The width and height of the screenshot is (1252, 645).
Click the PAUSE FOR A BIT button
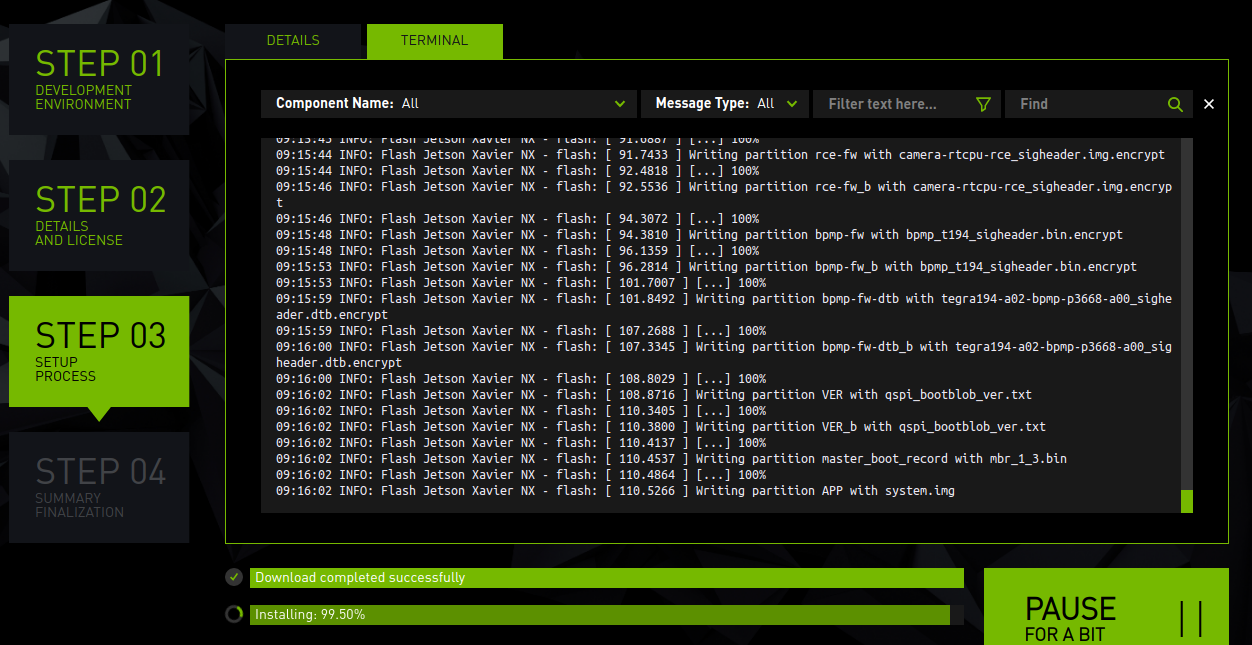pyautogui.click(x=1106, y=607)
